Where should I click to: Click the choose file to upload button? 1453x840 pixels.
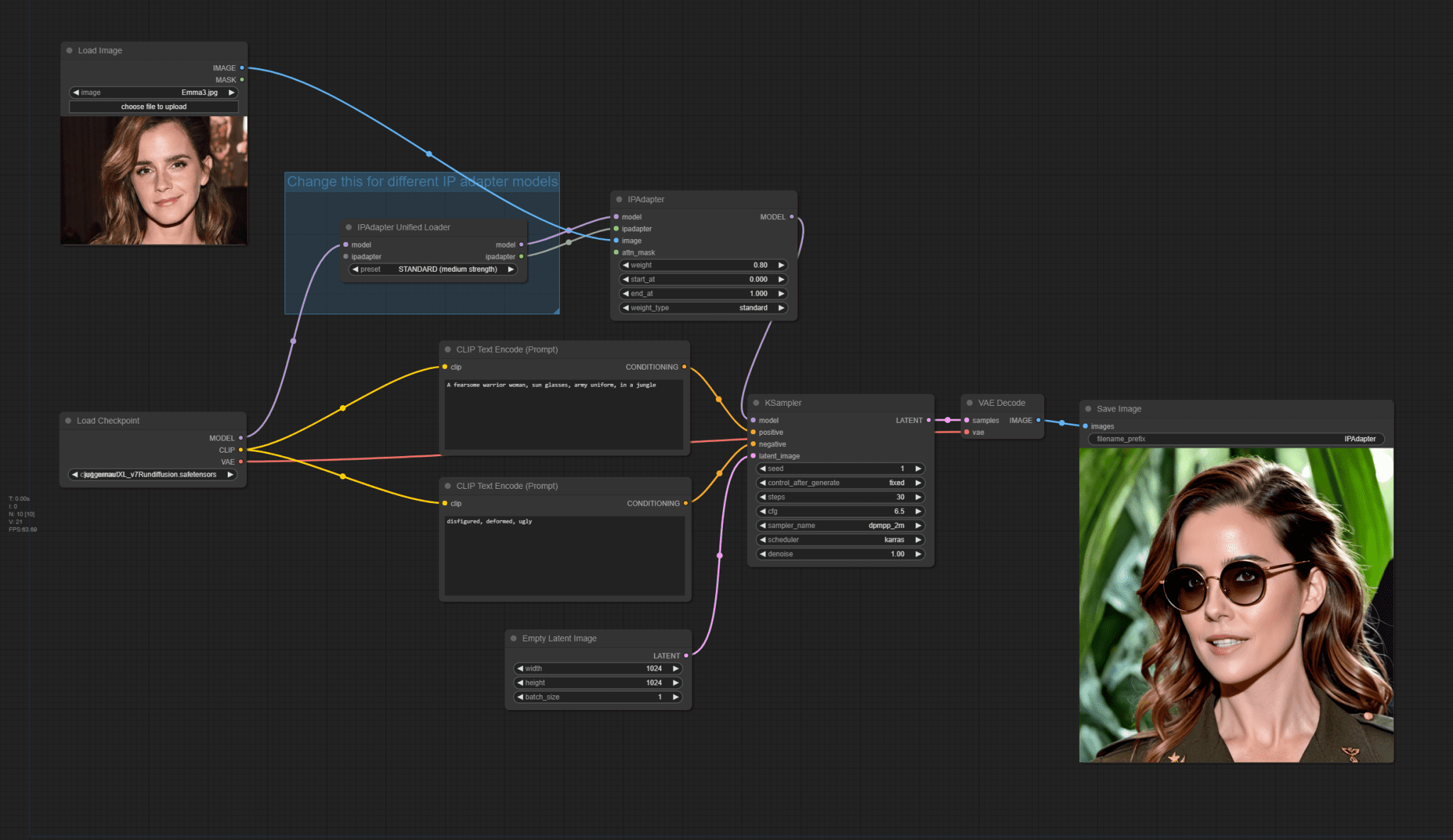coord(153,107)
